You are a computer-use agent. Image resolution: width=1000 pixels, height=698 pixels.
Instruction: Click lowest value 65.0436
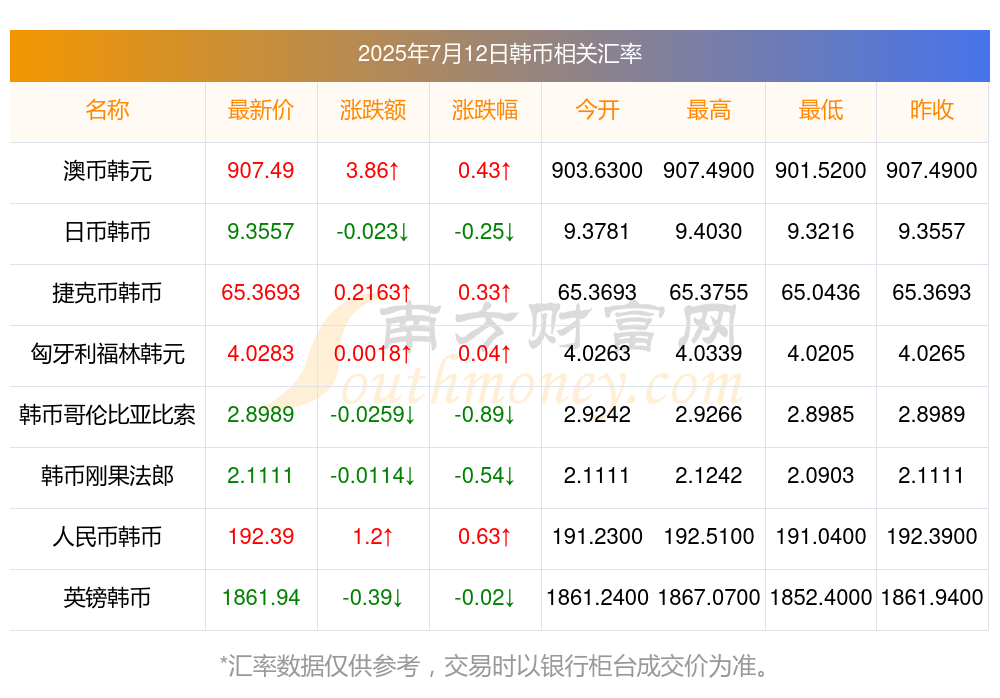821,292
